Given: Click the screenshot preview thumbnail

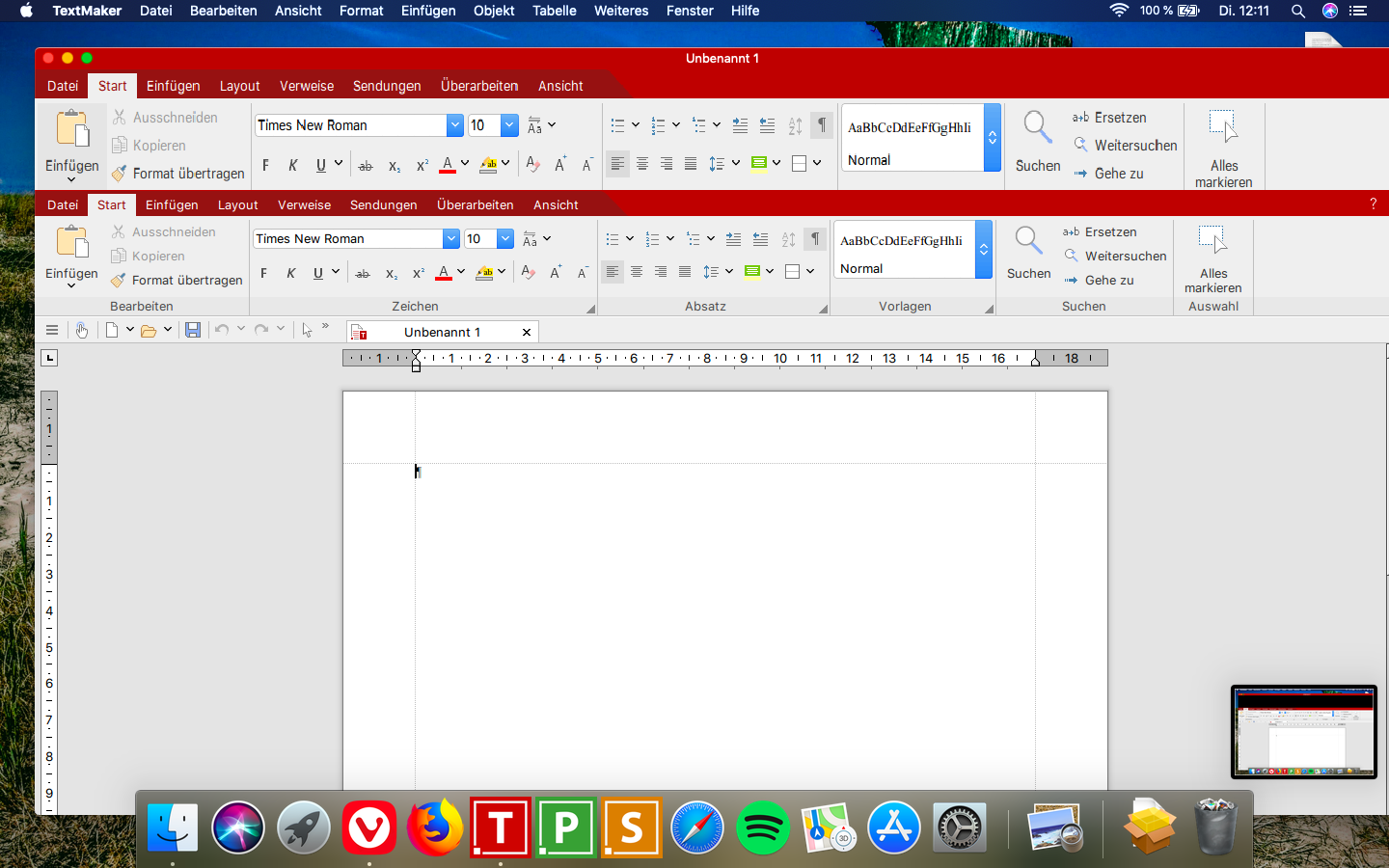Looking at the screenshot, I should point(1303,731).
